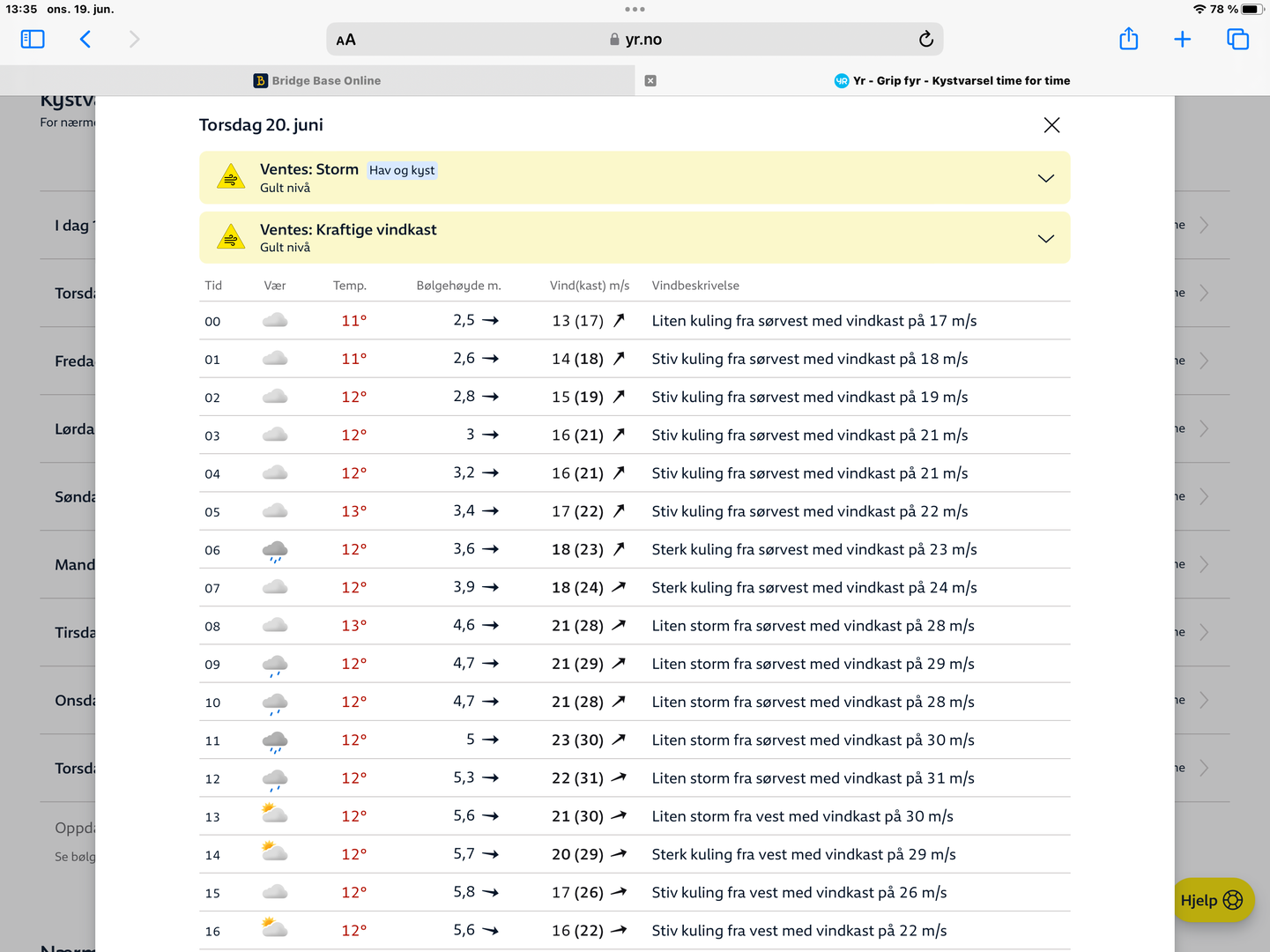Open the Hjelp help button
The image size is (1270, 952).
1212,900
